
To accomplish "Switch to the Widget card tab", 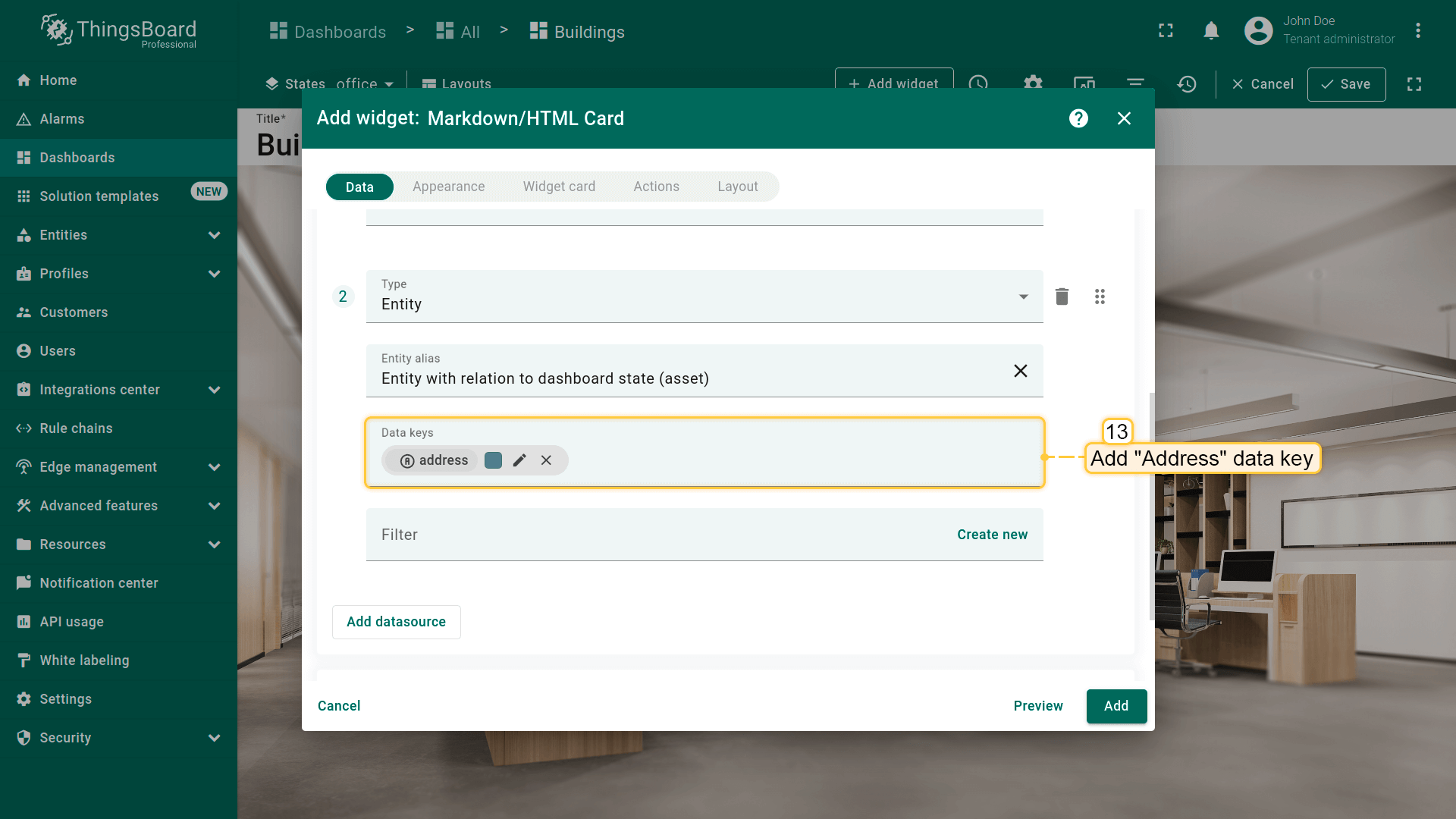I will point(559,187).
